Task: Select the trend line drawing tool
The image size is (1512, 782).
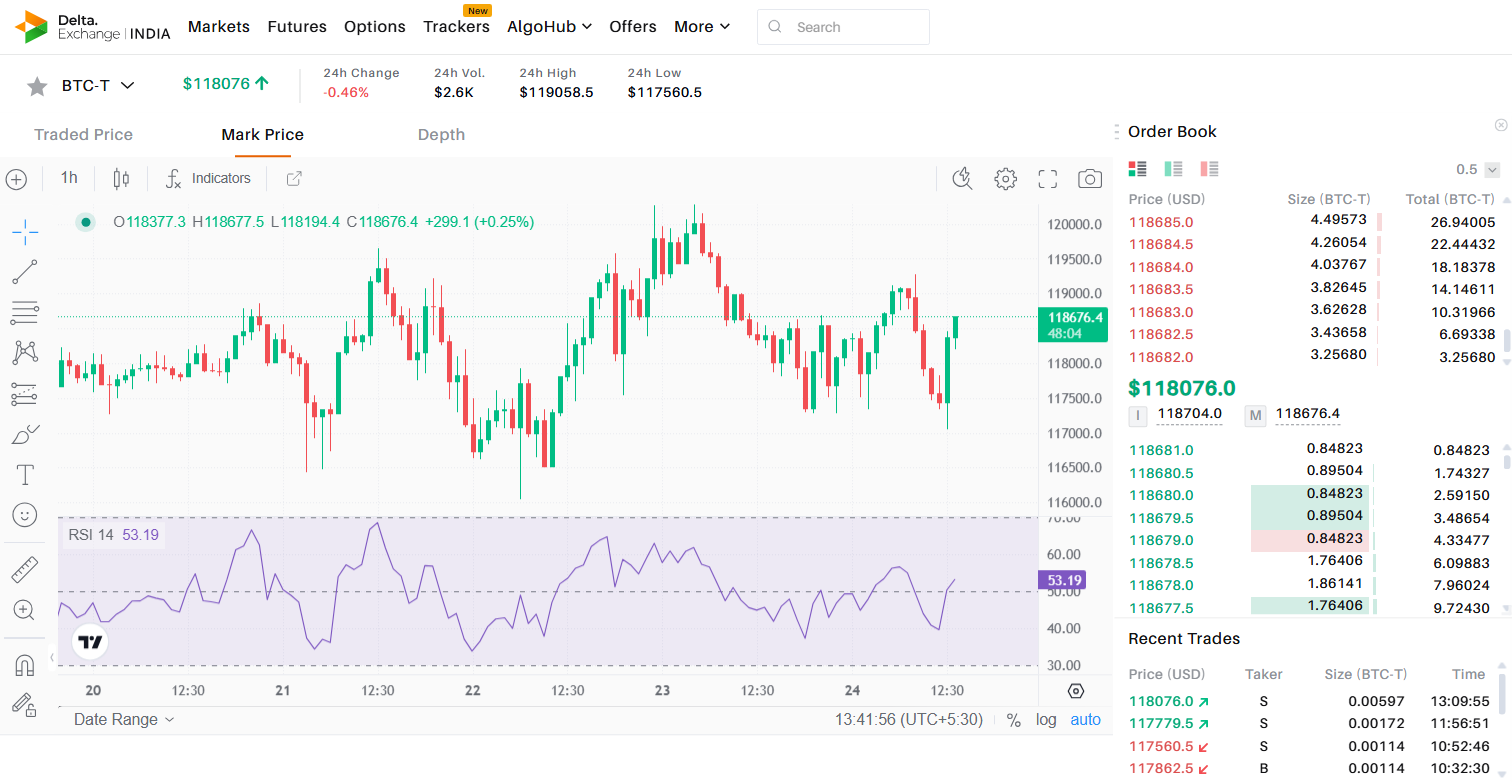Action: (25, 271)
